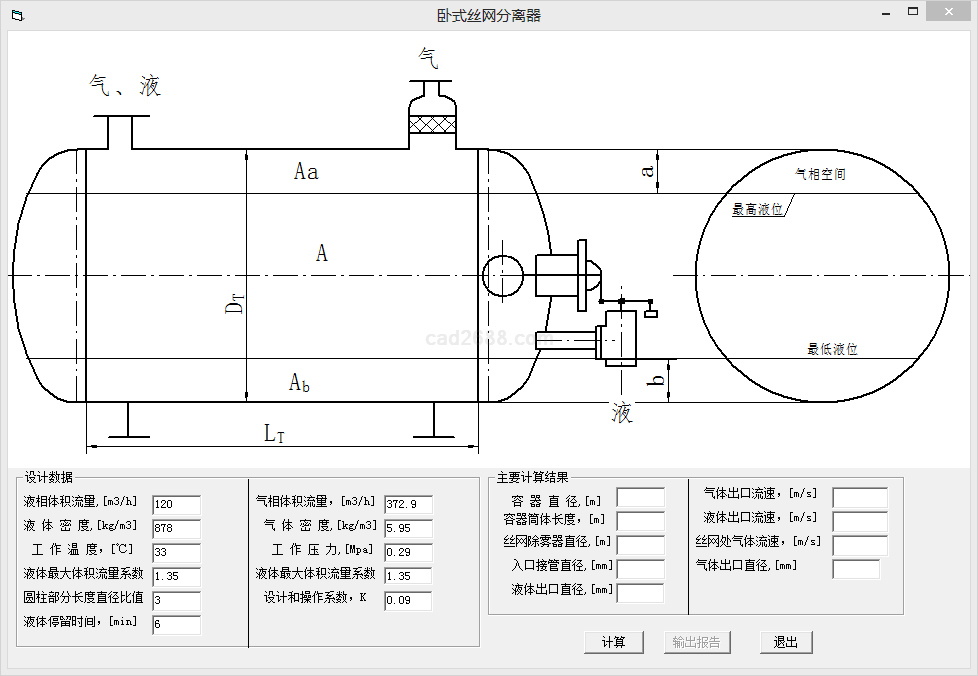Click the 工作压力 field showing 0.29
Screen dimensions: 978x676
click(x=408, y=553)
